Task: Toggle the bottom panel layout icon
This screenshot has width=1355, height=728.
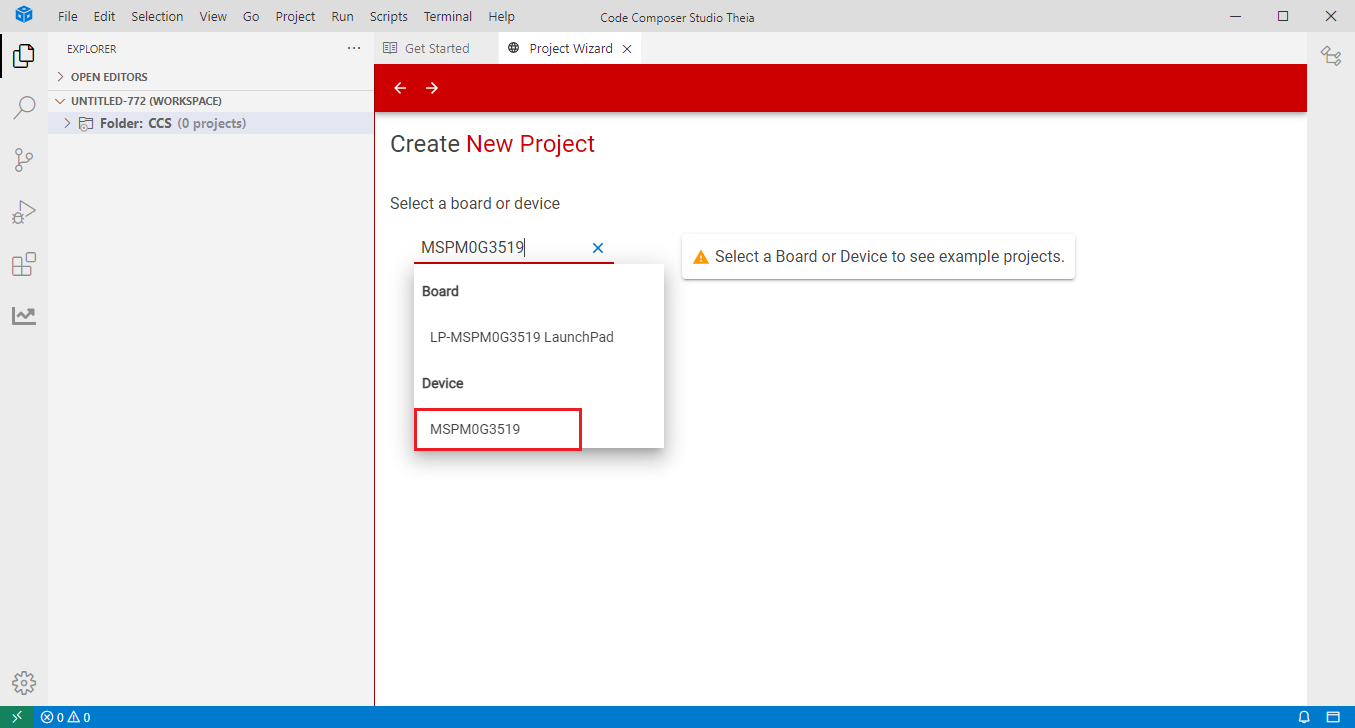Action: (x=1333, y=717)
